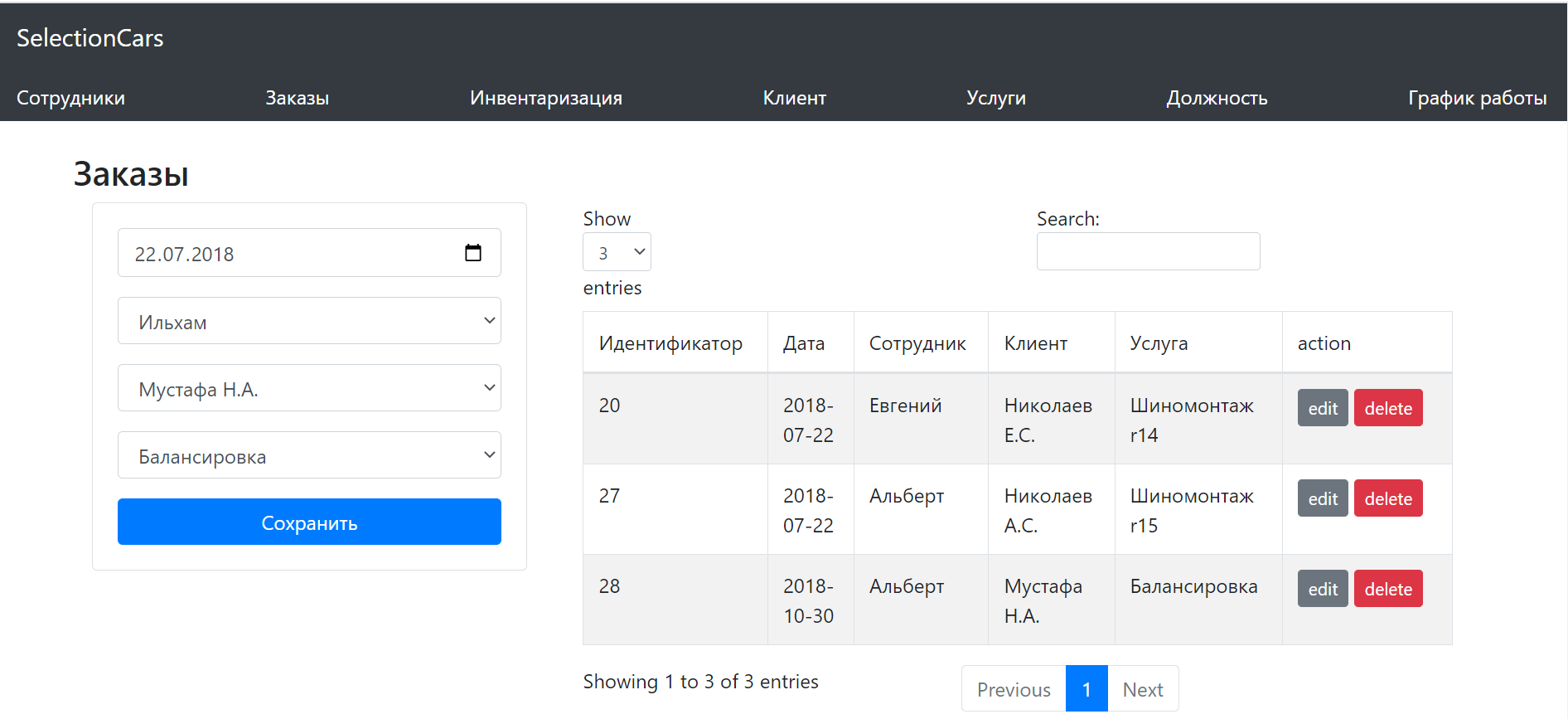
Task: Change the Show entries count dropdown
Action: [x=617, y=252]
